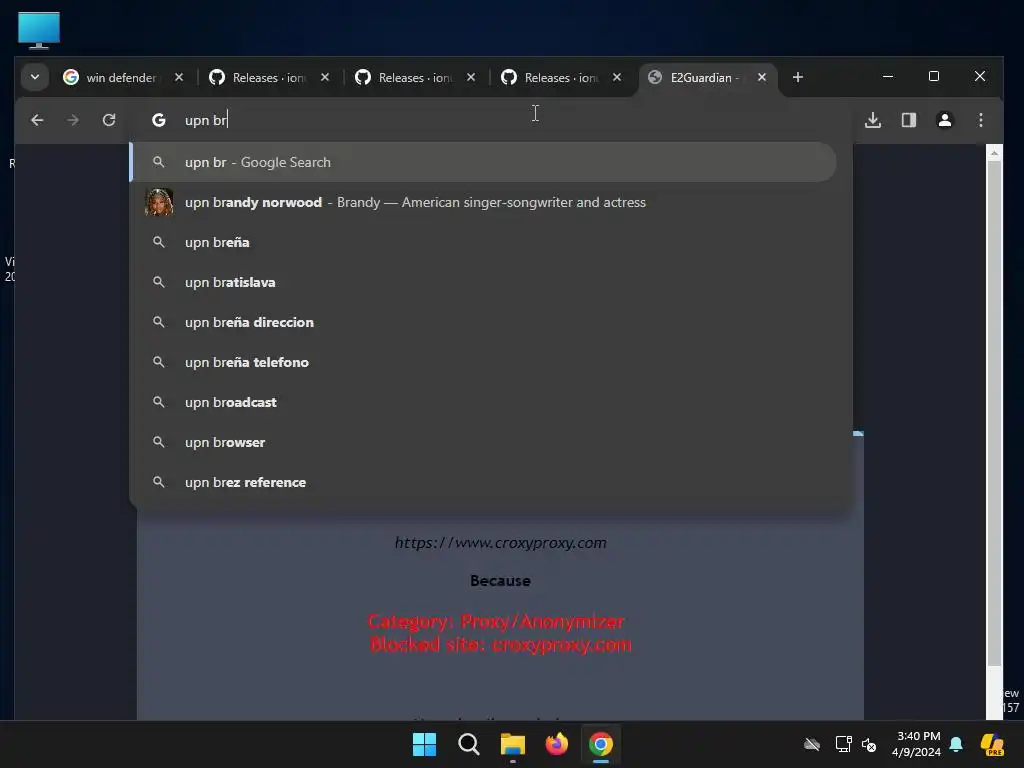The width and height of the screenshot is (1024, 768).
Task: Click the scrollbar up arrow
Action: point(994,153)
